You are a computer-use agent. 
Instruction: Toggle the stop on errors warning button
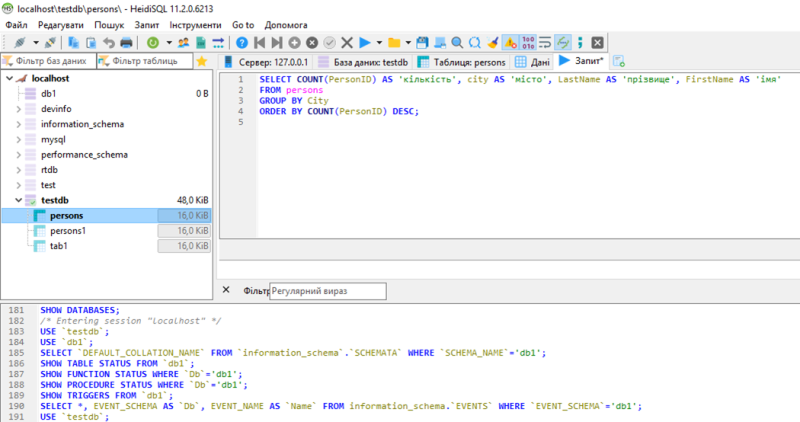tap(510, 43)
